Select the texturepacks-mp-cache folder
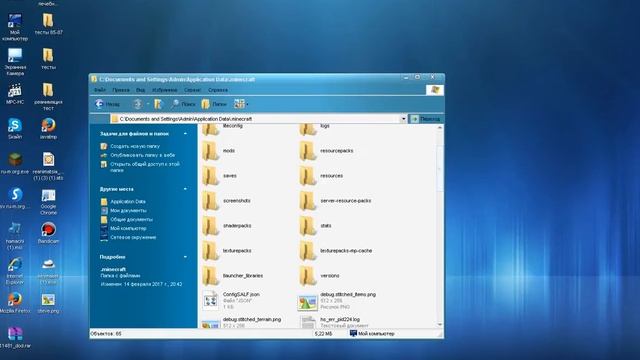Image resolution: width=640 pixels, height=360 pixels. pos(336,251)
